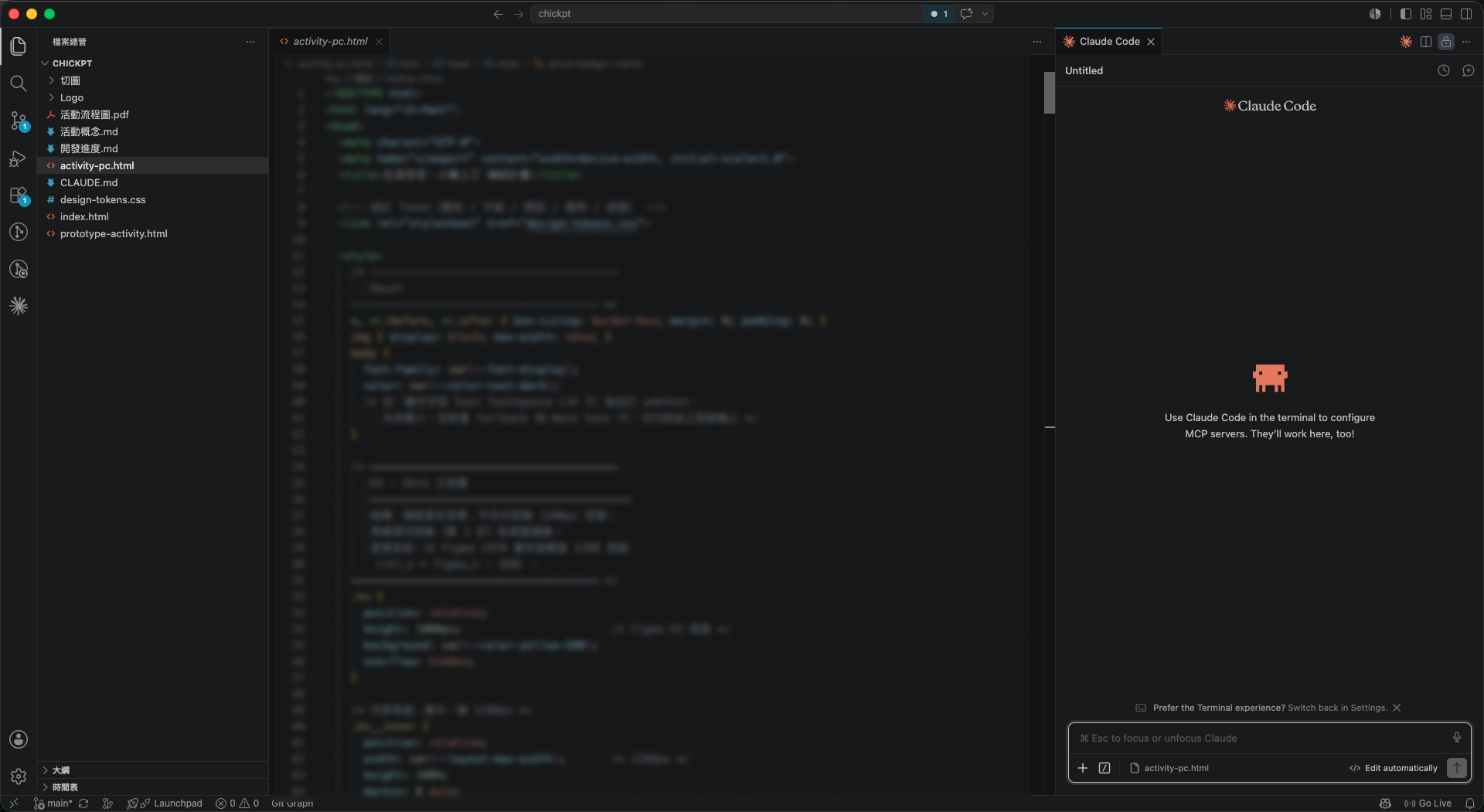Switch to the activity-pc.html editor tab

click(330, 42)
